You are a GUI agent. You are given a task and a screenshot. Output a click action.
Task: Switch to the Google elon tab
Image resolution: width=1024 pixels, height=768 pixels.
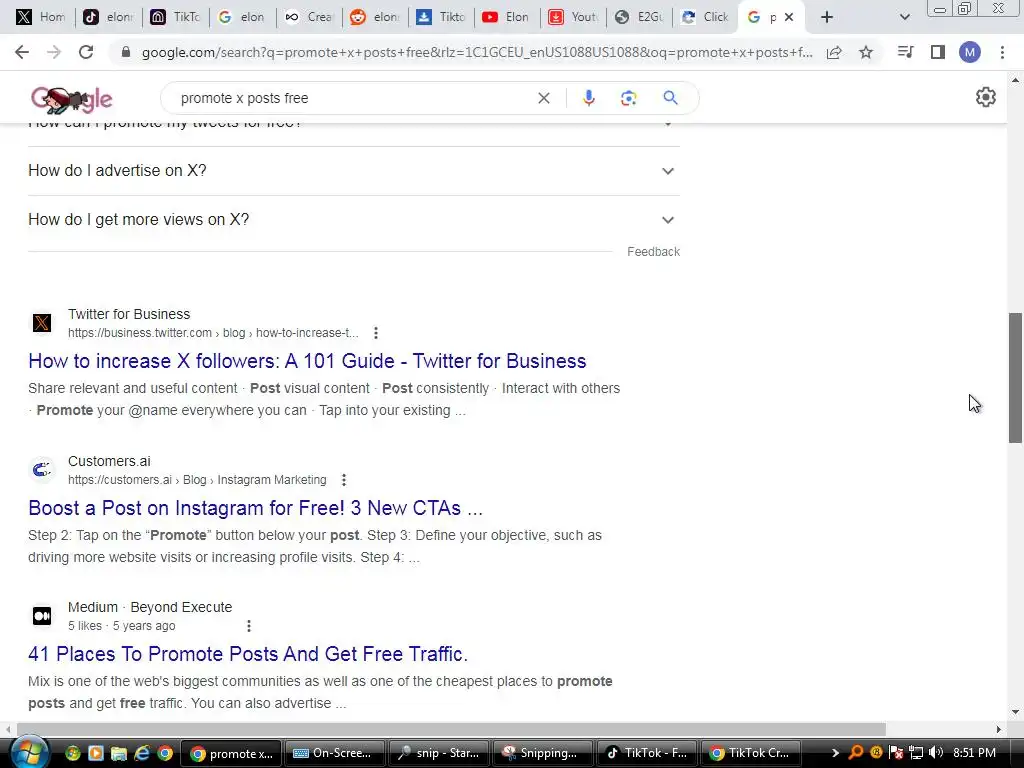[x=242, y=17]
